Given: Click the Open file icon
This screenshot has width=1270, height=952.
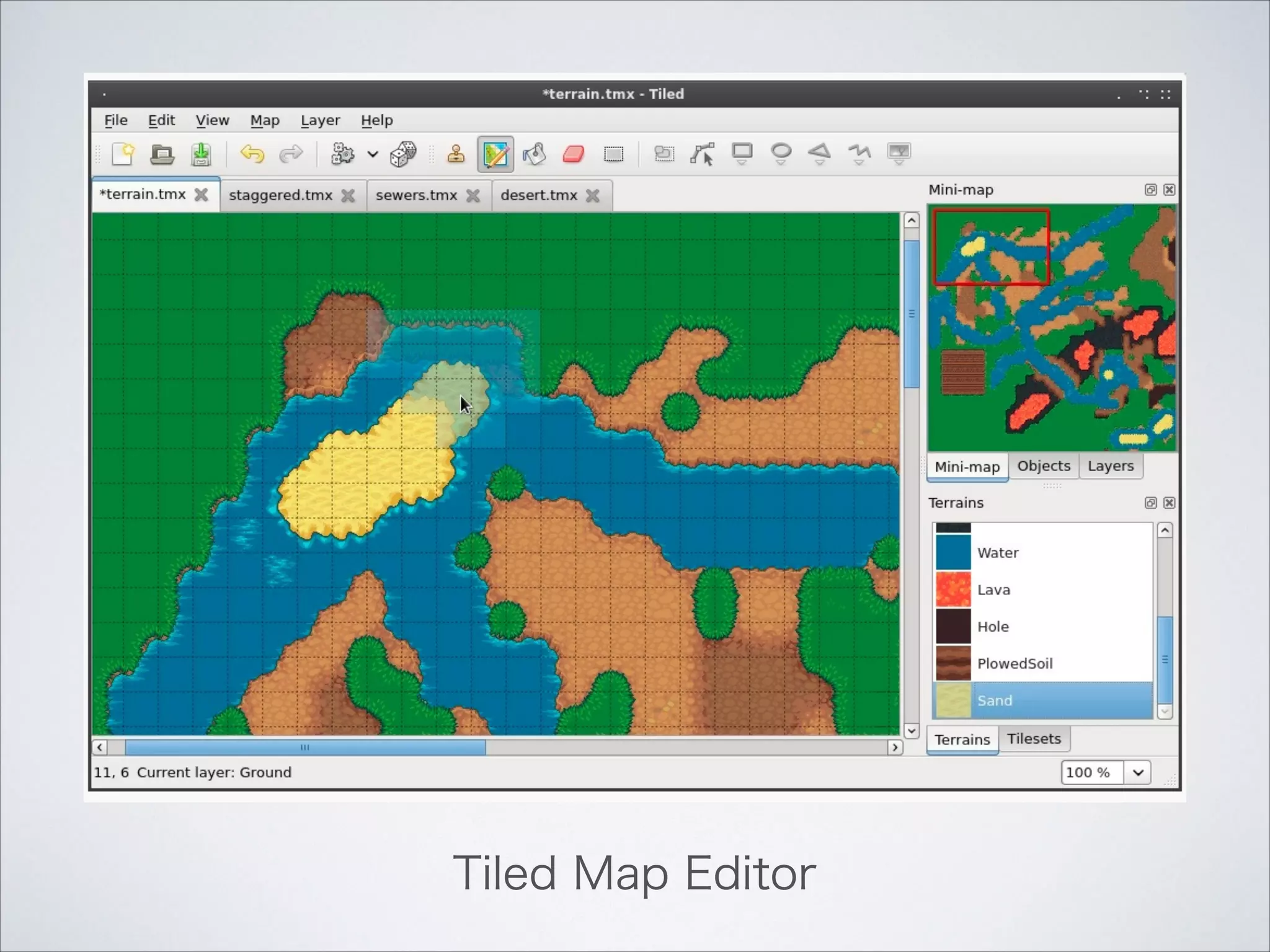Looking at the screenshot, I should (x=162, y=154).
